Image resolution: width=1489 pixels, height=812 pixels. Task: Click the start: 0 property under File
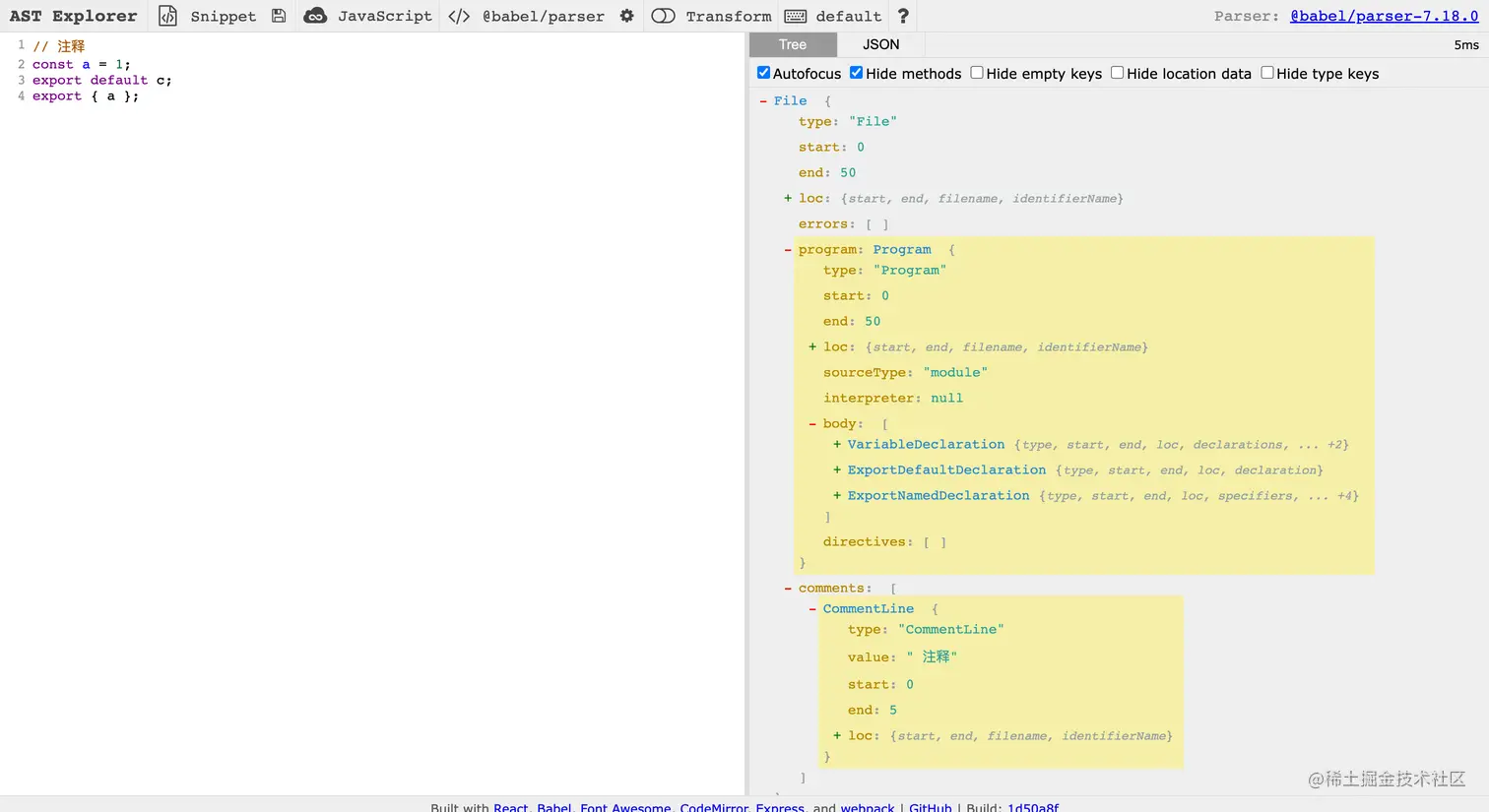pos(832,147)
